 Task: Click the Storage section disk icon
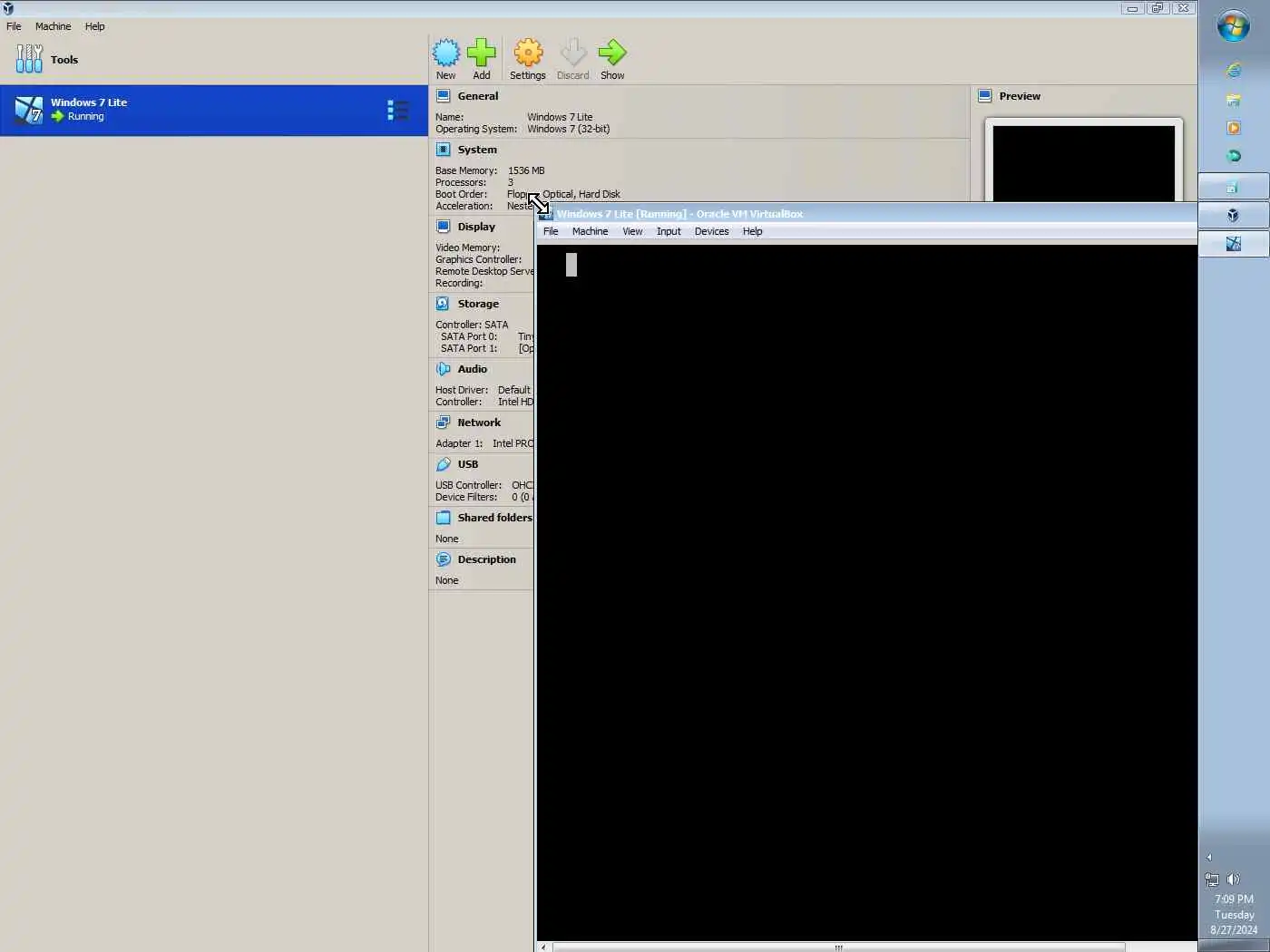tap(443, 303)
